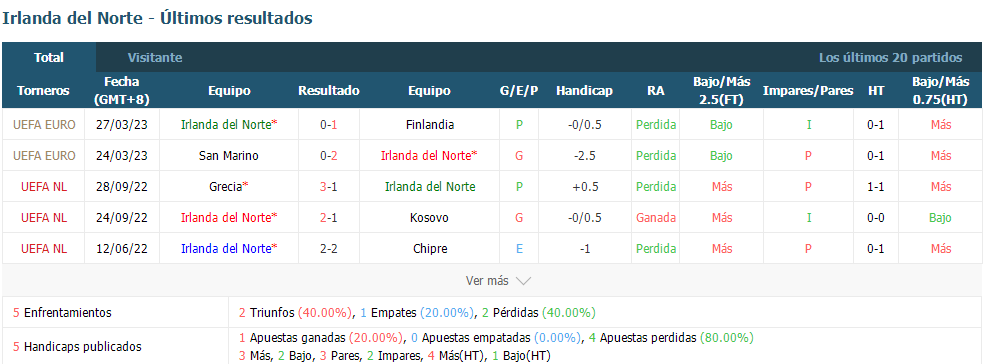Expand the Ver más chevron arrow

(x=523, y=281)
